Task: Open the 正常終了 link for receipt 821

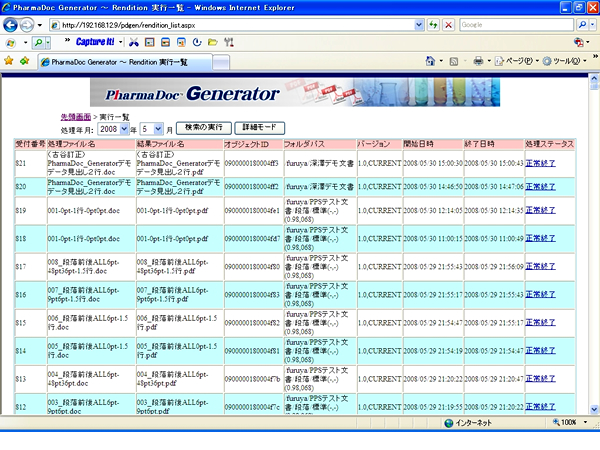Action: point(540,163)
